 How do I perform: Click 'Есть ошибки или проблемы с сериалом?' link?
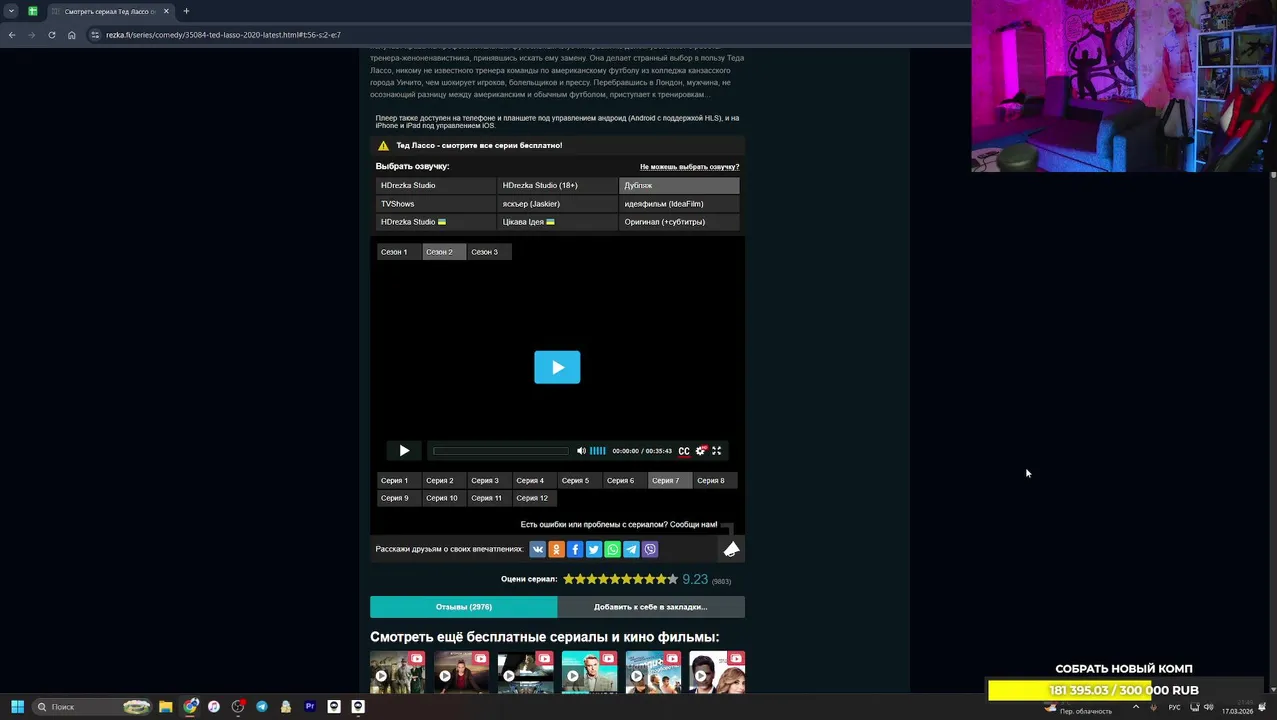[619, 525]
